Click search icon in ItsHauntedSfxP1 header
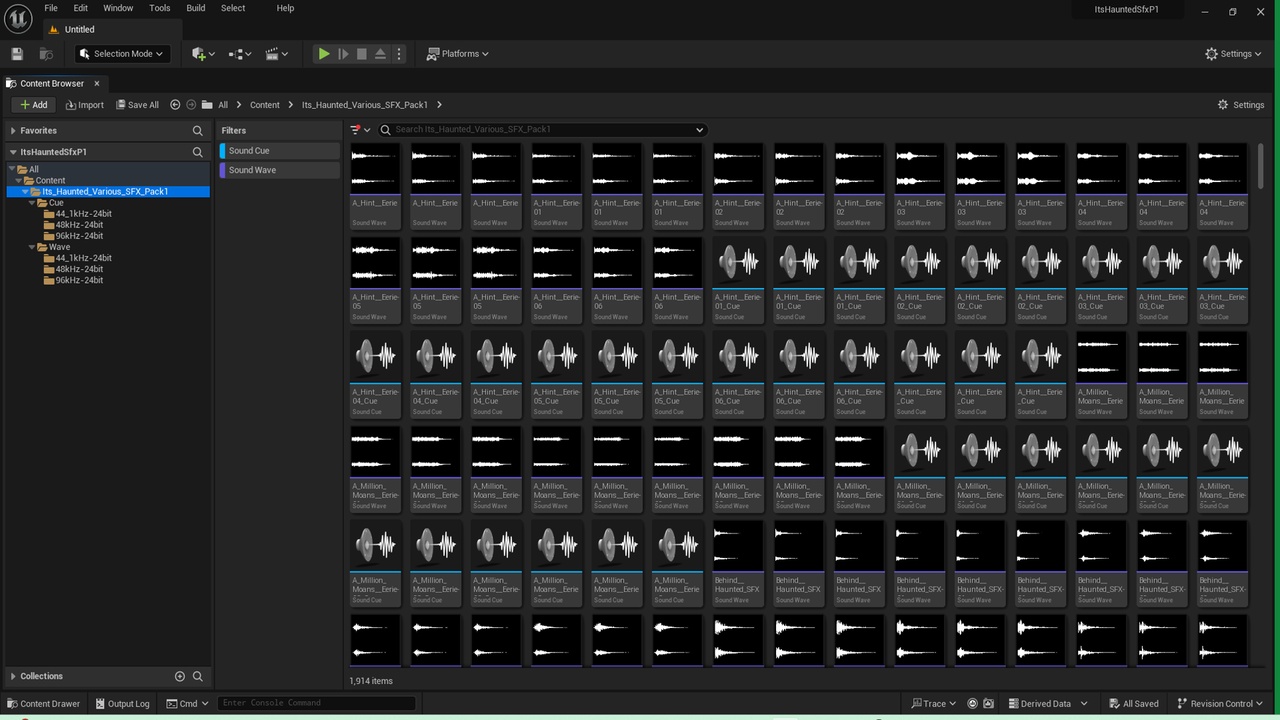Screen dimensions: 1280x720 pyautogui.click(x=198, y=152)
